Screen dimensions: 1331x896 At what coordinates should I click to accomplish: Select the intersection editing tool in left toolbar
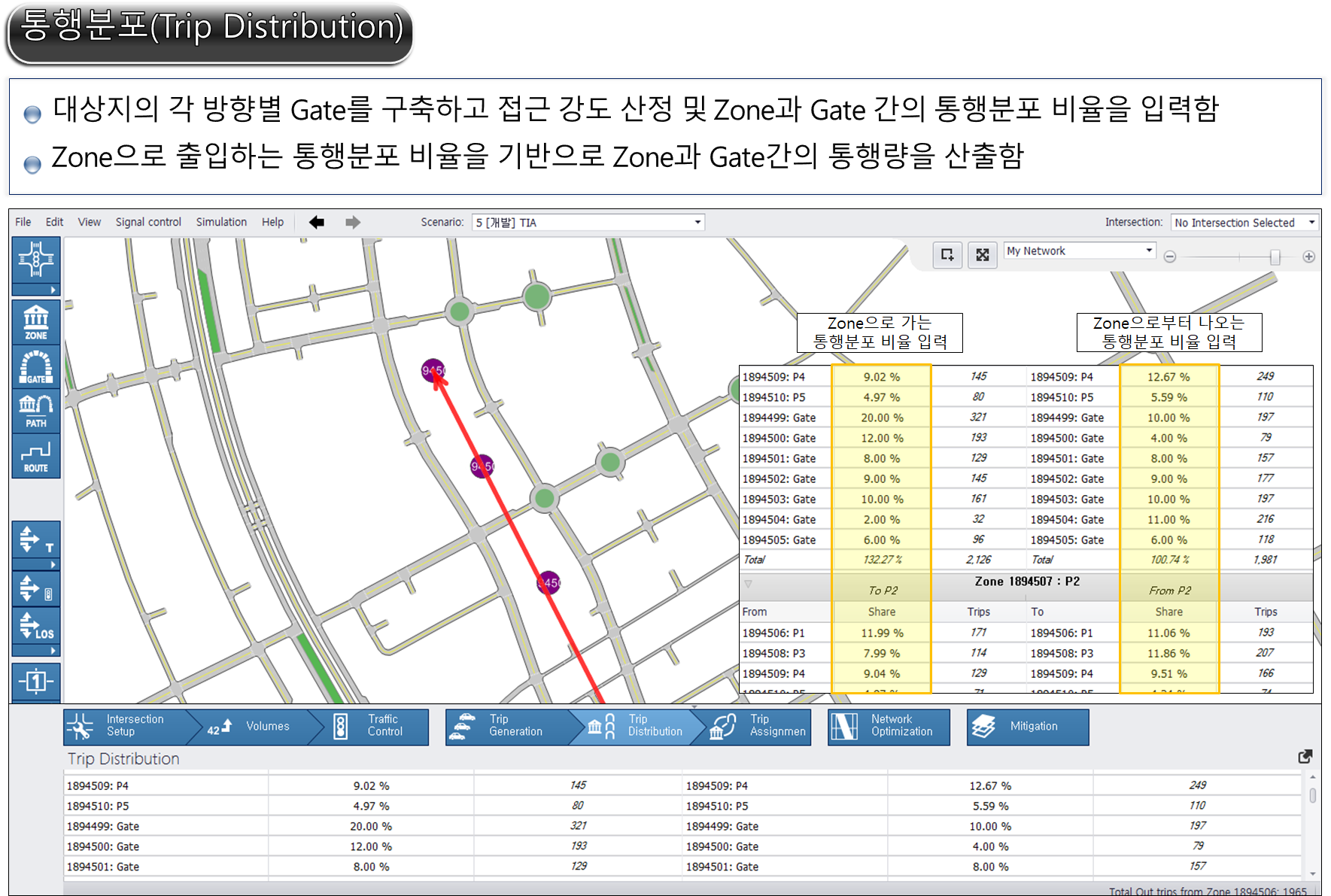click(x=35, y=260)
